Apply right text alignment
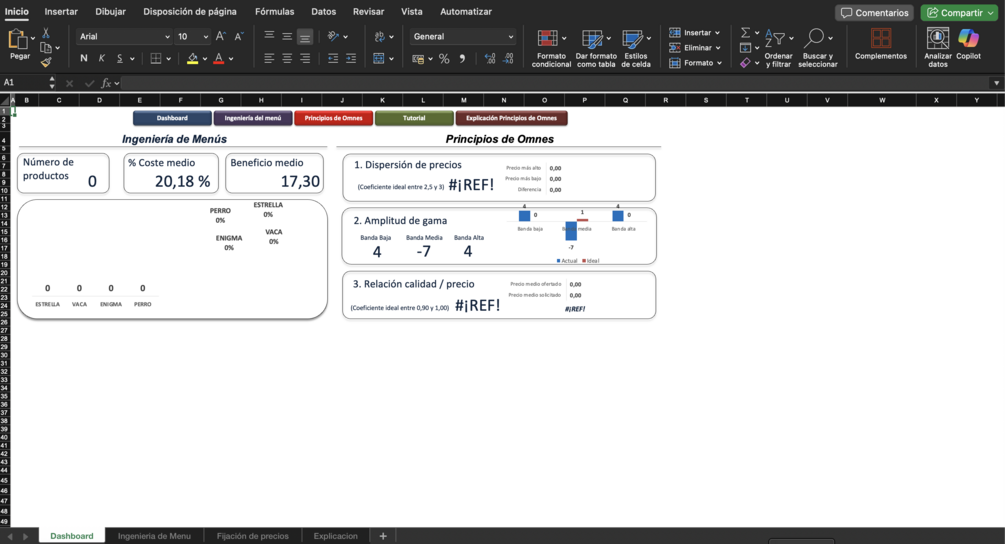Image resolution: width=1005 pixels, height=544 pixels. [x=305, y=58]
